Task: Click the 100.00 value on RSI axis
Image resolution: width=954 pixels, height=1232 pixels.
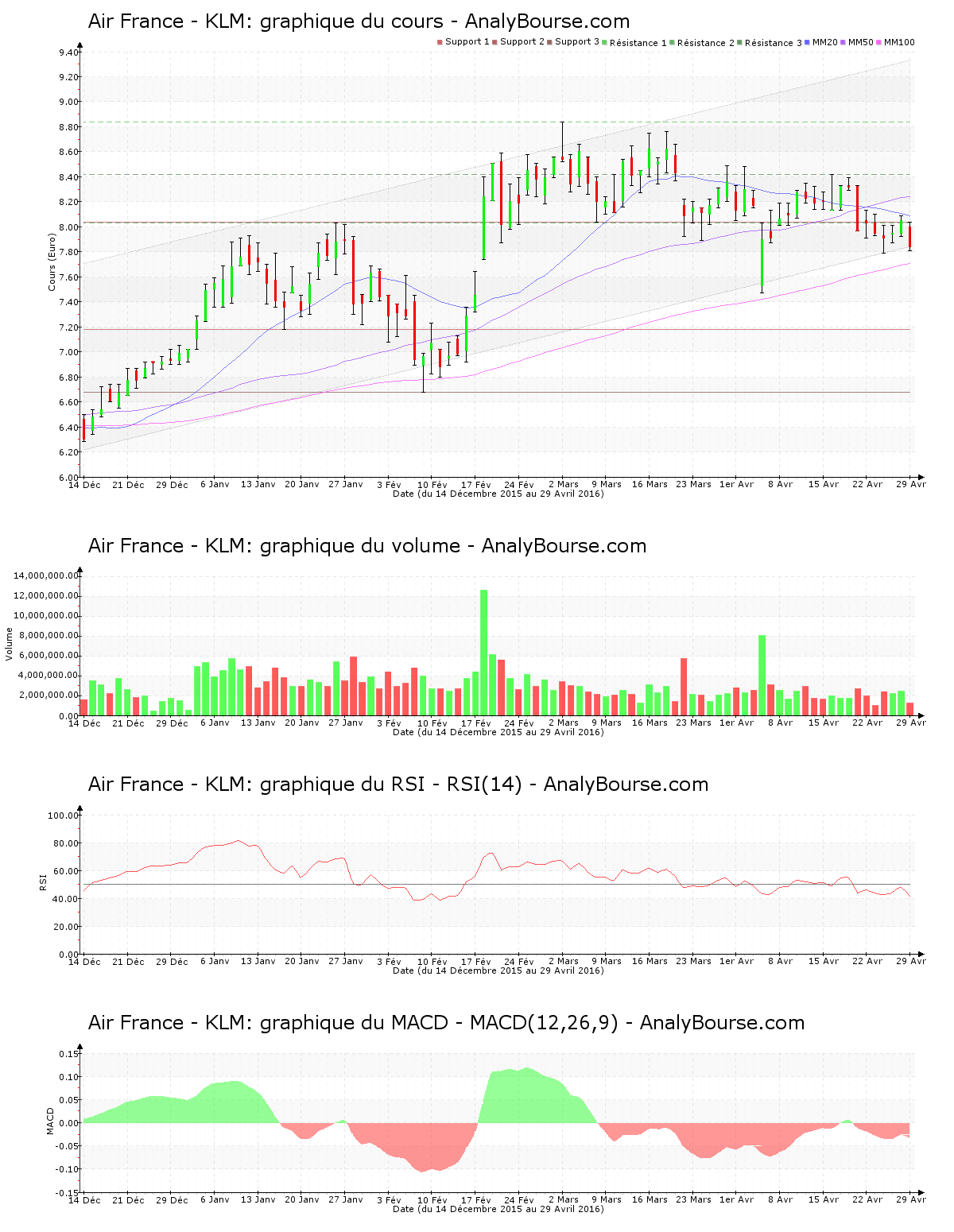Action: click(64, 816)
